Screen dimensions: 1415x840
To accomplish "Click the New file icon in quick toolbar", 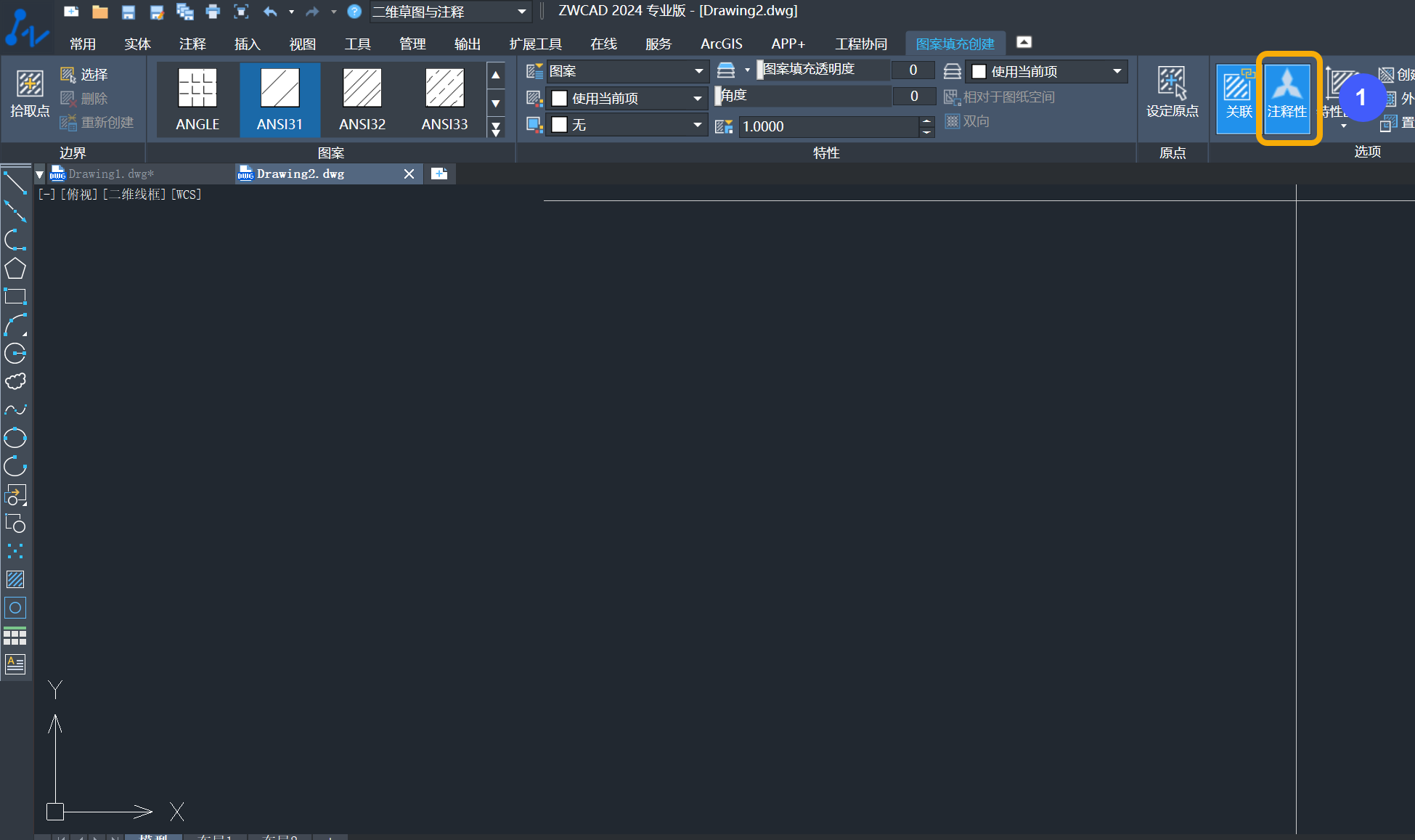I will (71, 12).
